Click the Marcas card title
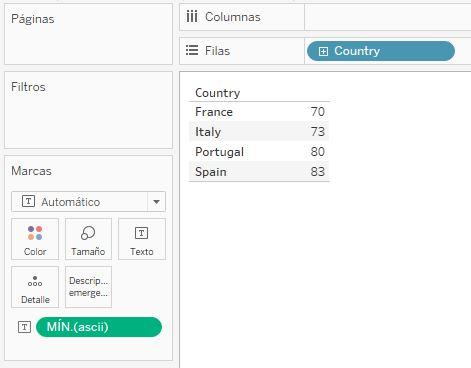471x368 pixels. (31, 171)
